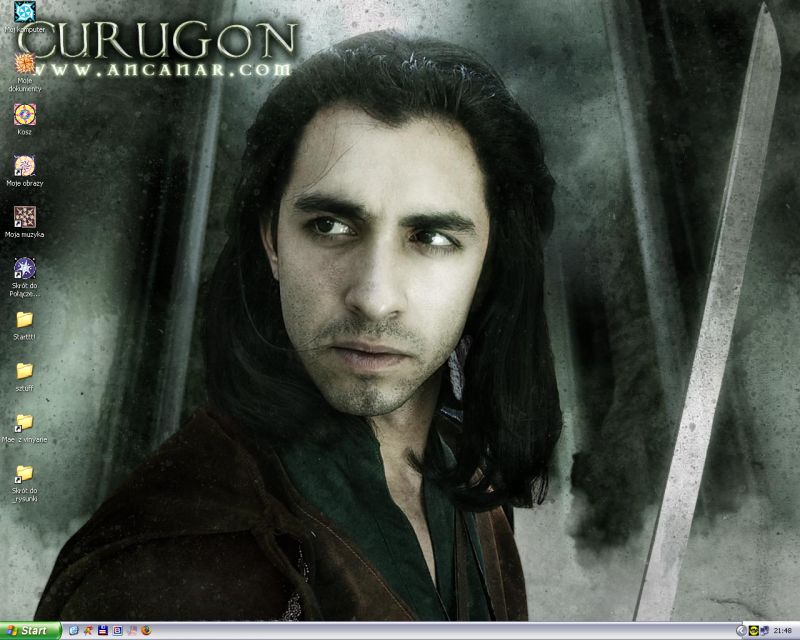Select the vinyarie folder shortcut icon

click(24, 423)
